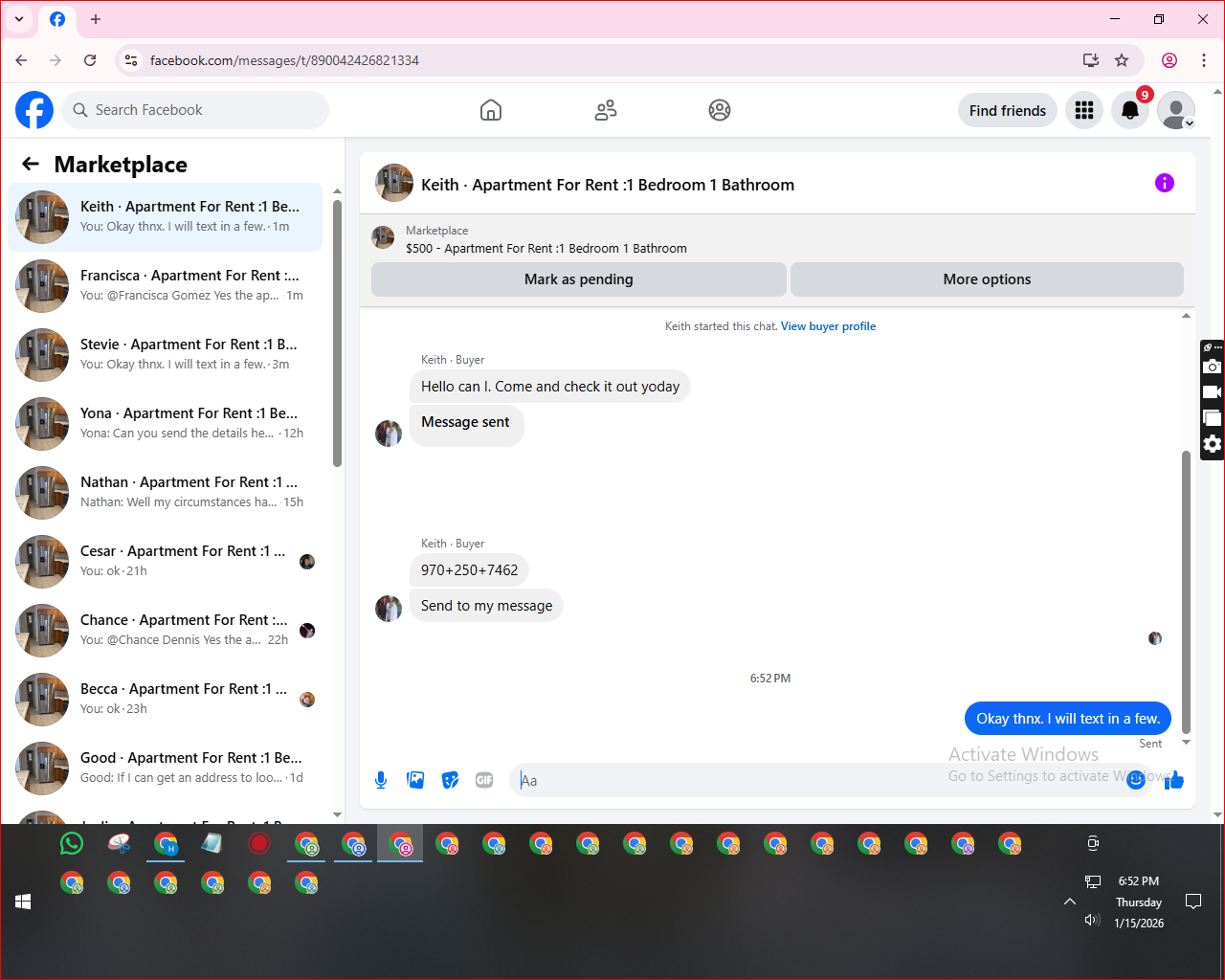Click the chat messages scrollbar
Screen dimensions: 1225x980
pyautogui.click(x=1187, y=591)
